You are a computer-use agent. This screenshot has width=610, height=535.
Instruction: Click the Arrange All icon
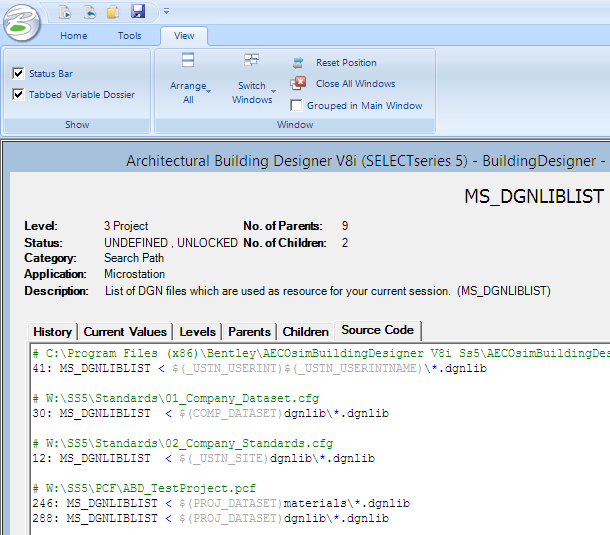[x=188, y=60]
